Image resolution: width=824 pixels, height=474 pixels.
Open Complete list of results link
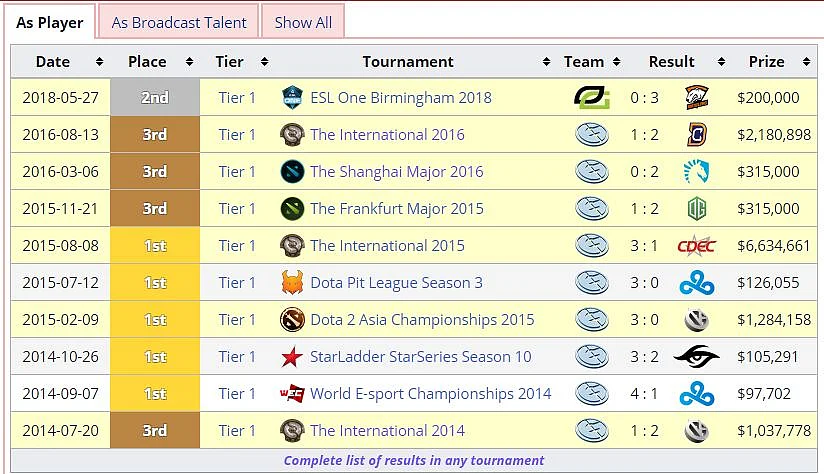tap(414, 461)
